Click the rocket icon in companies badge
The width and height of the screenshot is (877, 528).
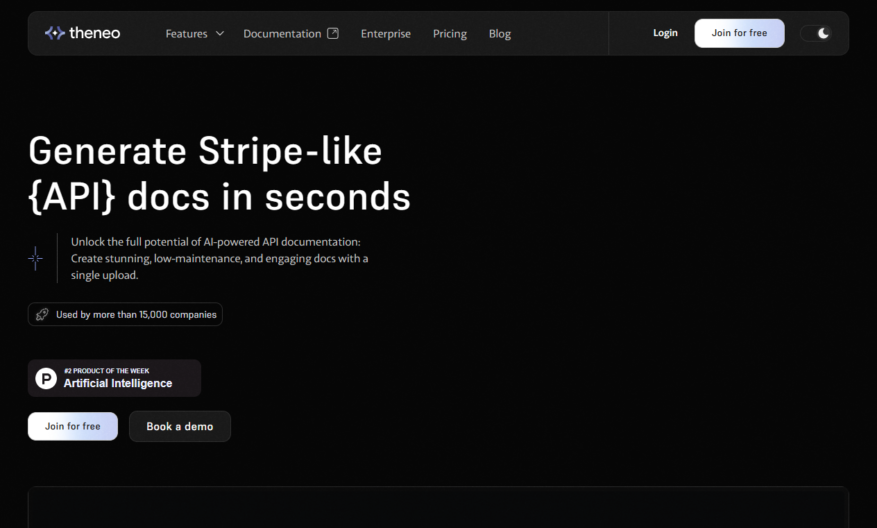coord(42,314)
